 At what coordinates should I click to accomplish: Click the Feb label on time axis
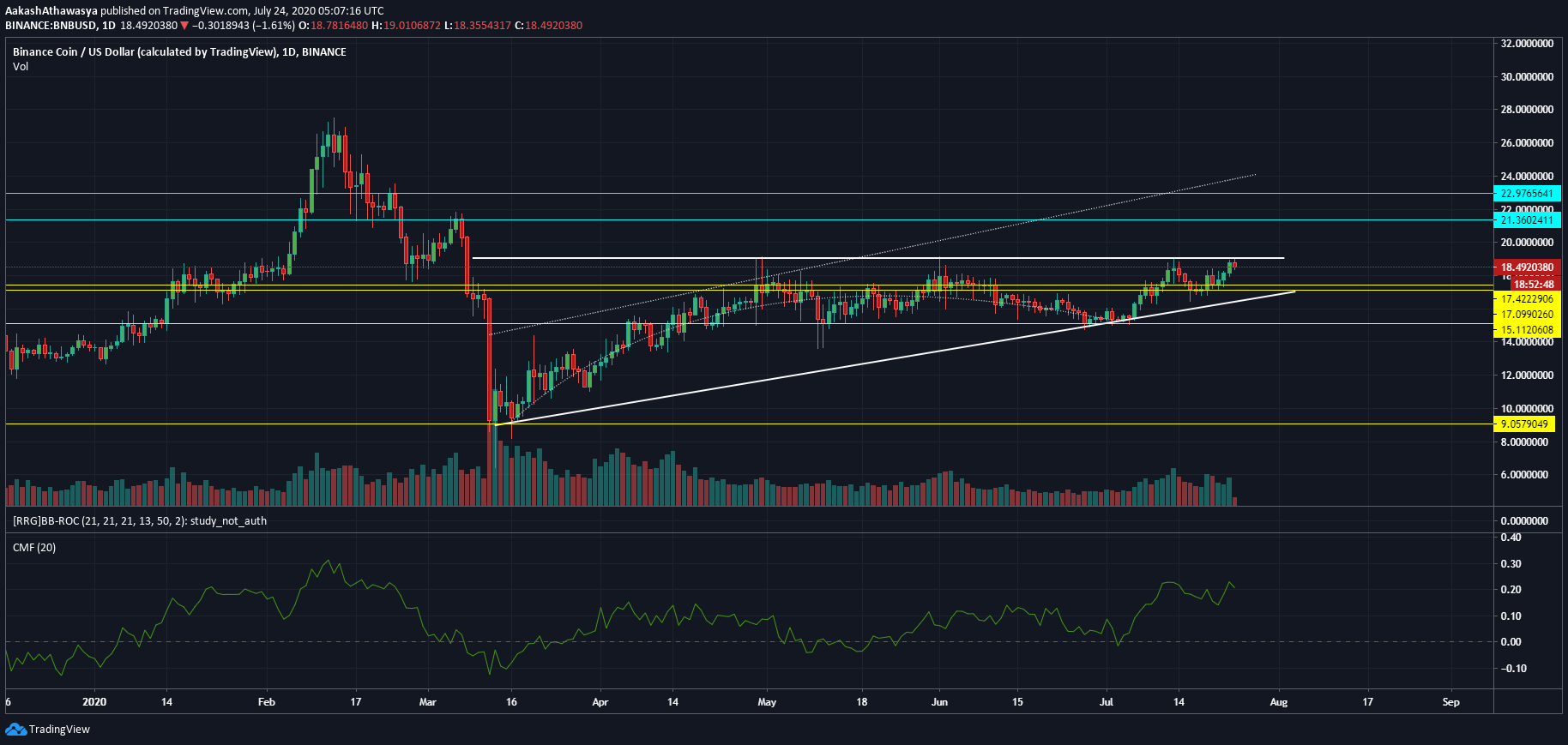(267, 702)
